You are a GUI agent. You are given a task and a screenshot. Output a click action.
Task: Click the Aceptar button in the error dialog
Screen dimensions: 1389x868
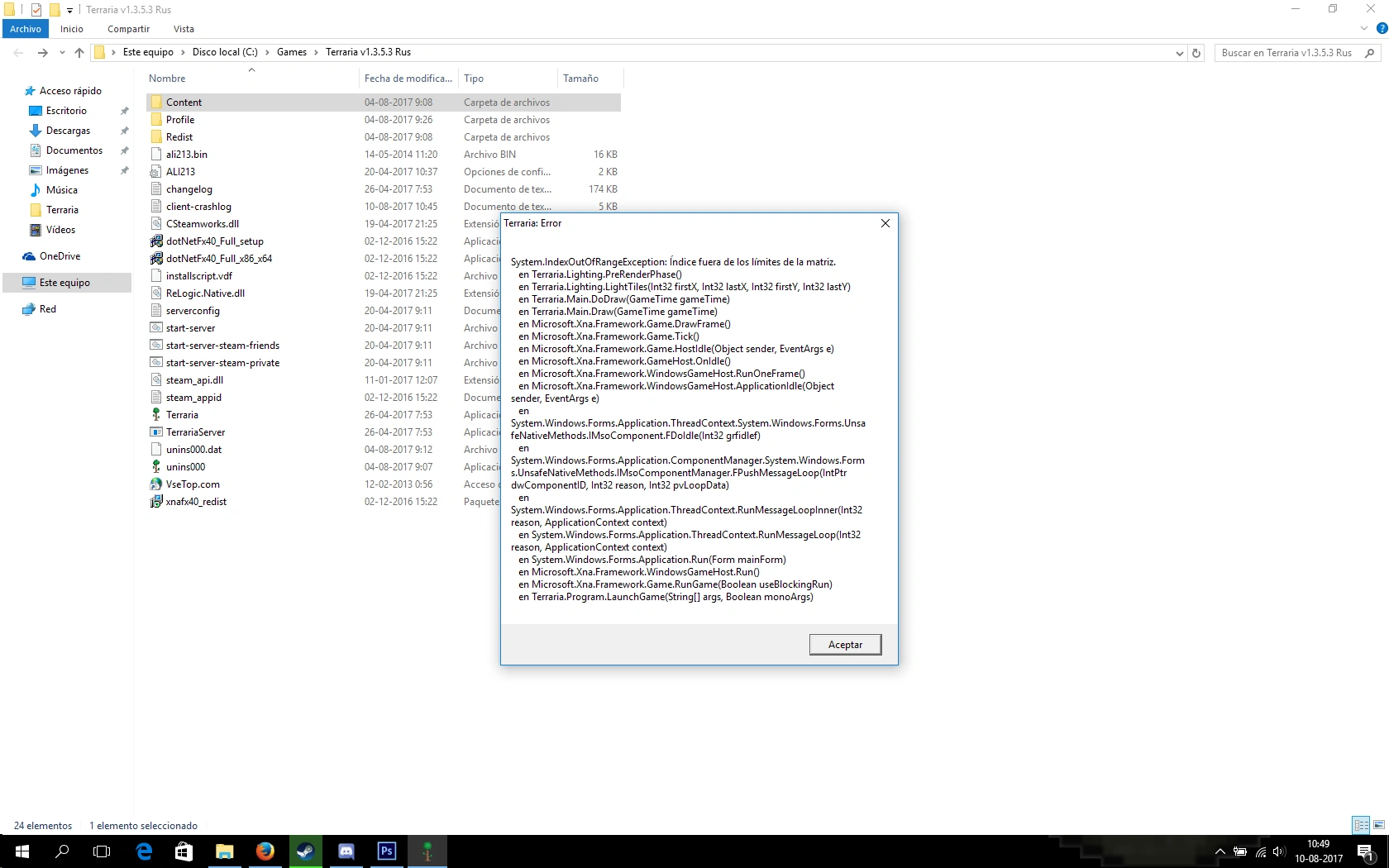[x=844, y=644]
